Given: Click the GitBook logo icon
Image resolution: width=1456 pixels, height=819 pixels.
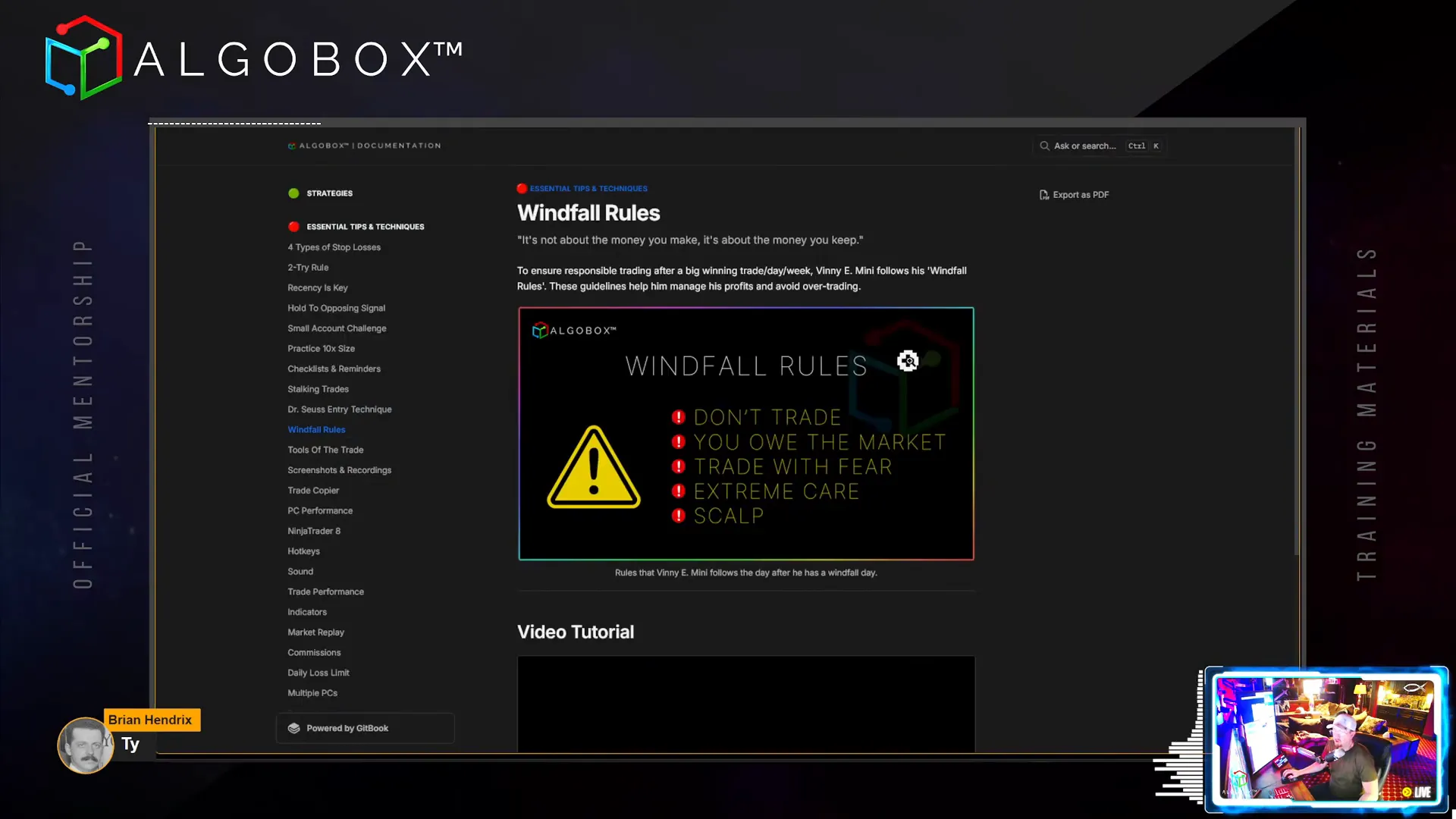Looking at the screenshot, I should click(x=294, y=728).
